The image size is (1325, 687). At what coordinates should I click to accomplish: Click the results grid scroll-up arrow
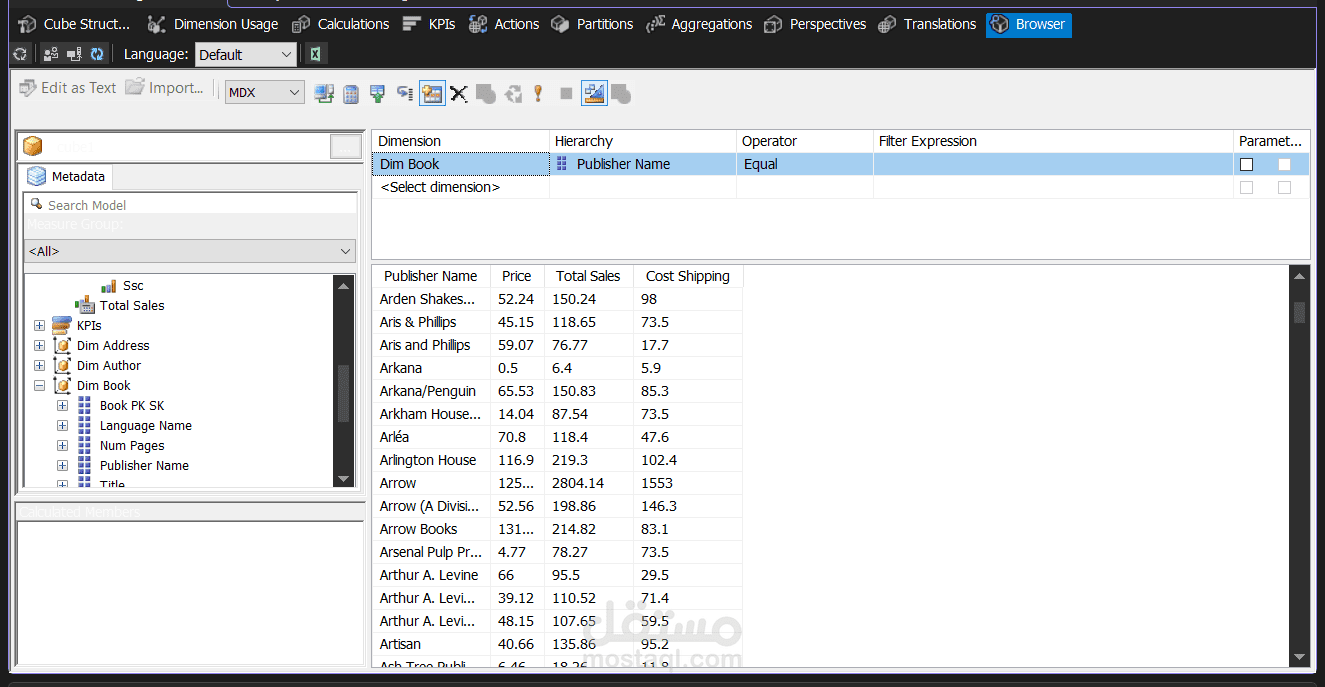(x=1300, y=276)
